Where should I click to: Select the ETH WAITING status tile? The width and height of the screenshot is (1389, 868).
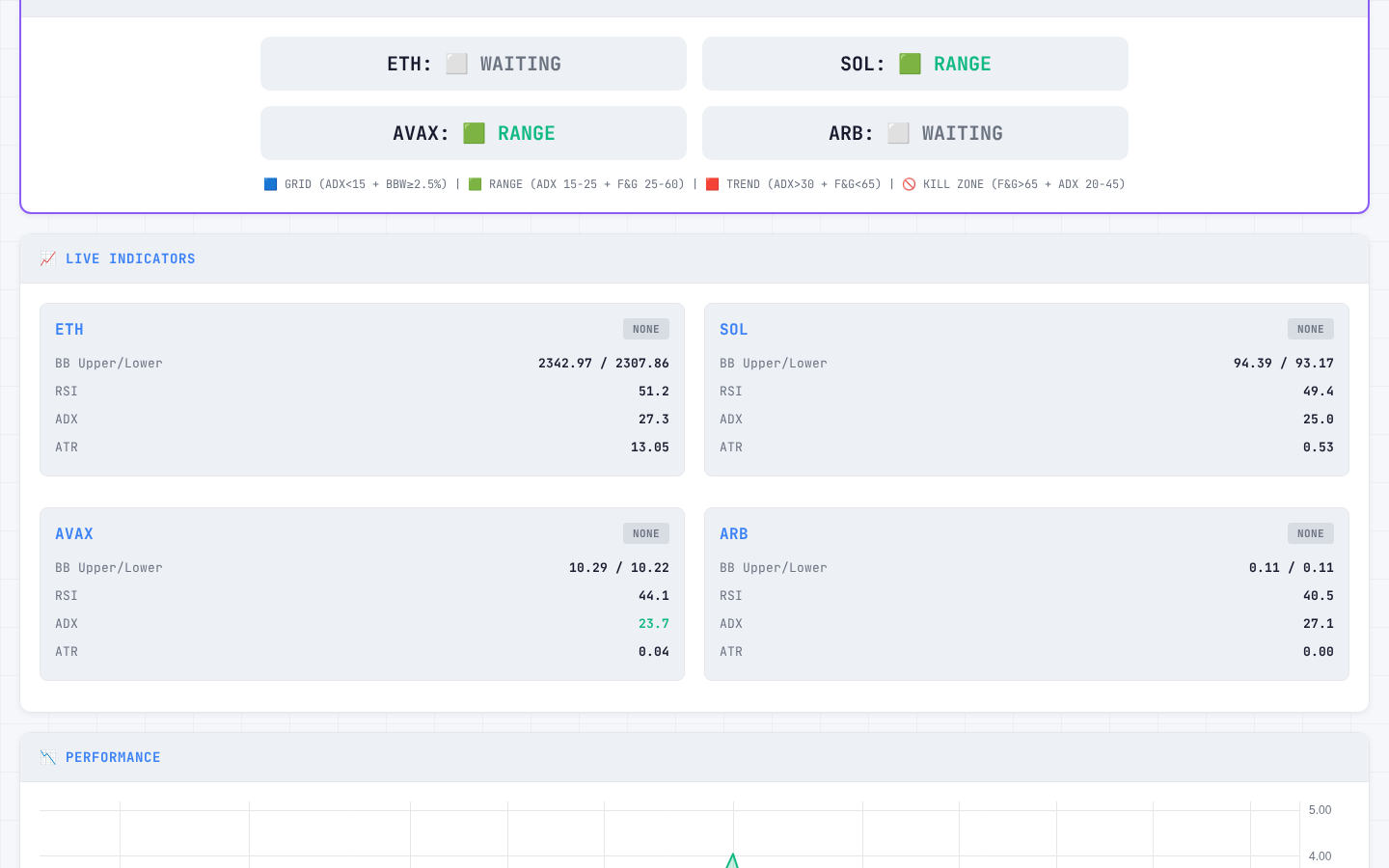tap(473, 64)
